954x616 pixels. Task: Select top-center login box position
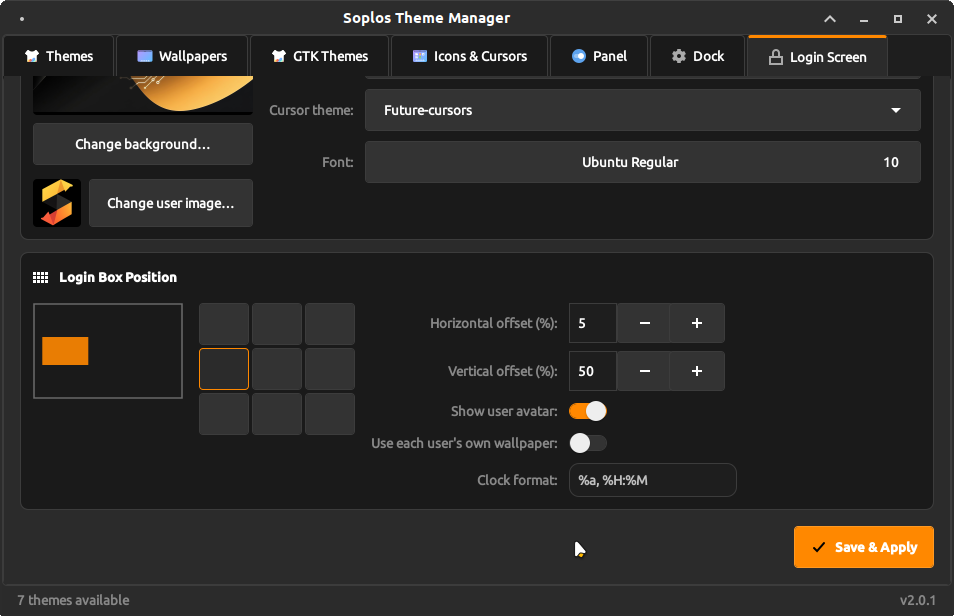click(277, 324)
